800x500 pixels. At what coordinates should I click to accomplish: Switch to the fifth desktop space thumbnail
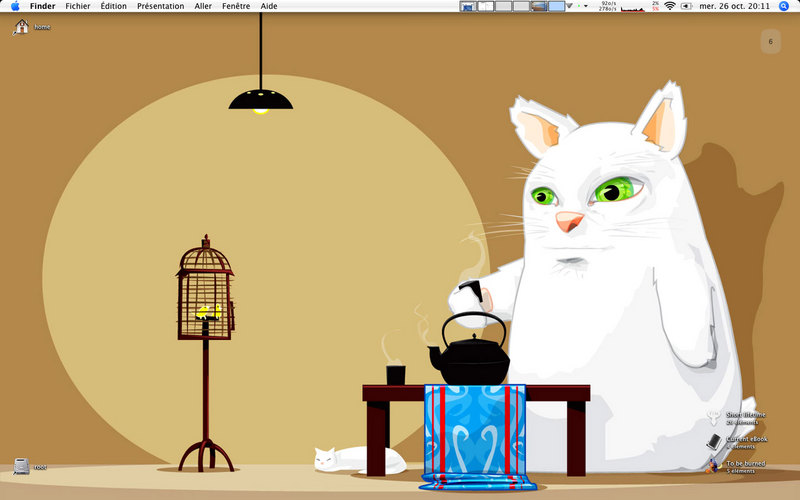pyautogui.click(x=539, y=6)
